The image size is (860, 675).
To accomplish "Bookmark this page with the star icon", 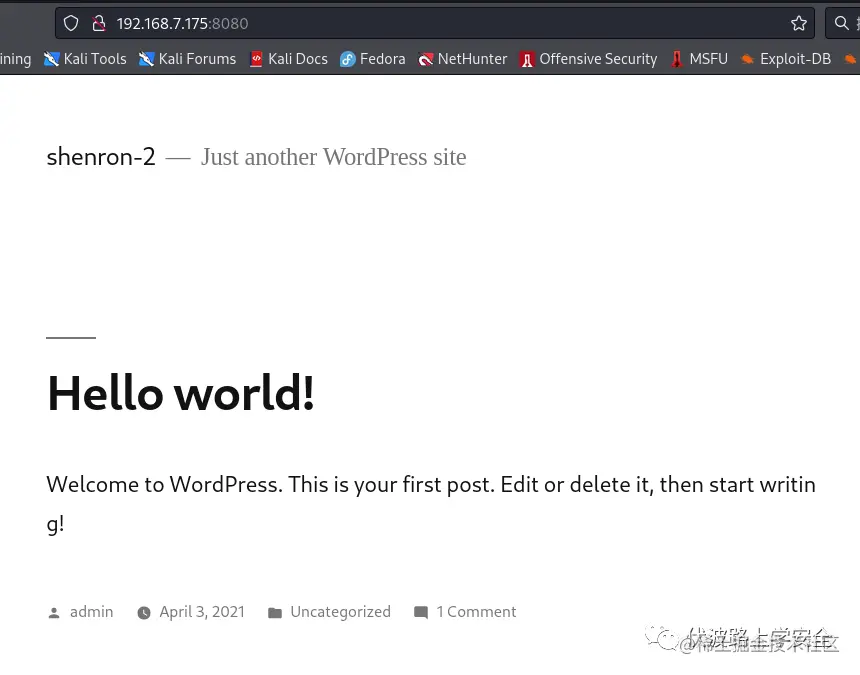I will pyautogui.click(x=799, y=23).
